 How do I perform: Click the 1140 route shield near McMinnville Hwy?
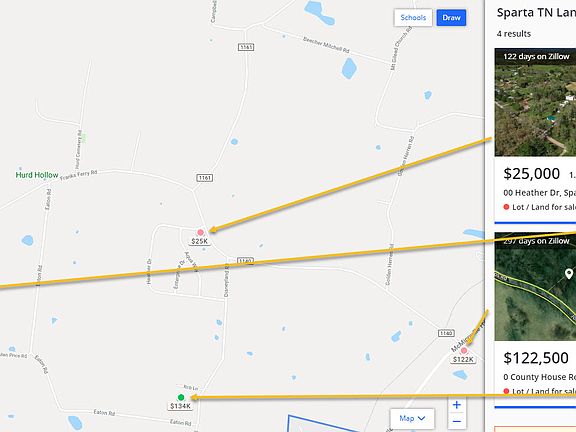(x=446, y=333)
